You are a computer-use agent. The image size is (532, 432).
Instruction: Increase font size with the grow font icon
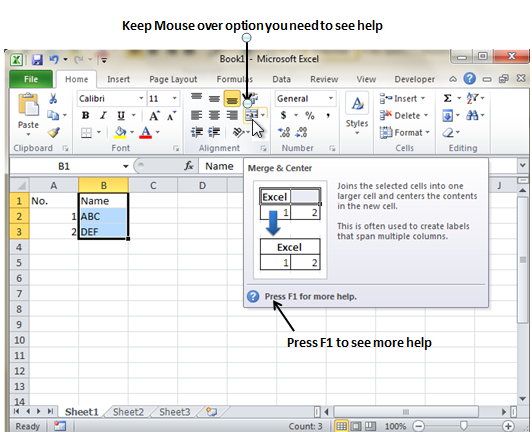click(154, 116)
